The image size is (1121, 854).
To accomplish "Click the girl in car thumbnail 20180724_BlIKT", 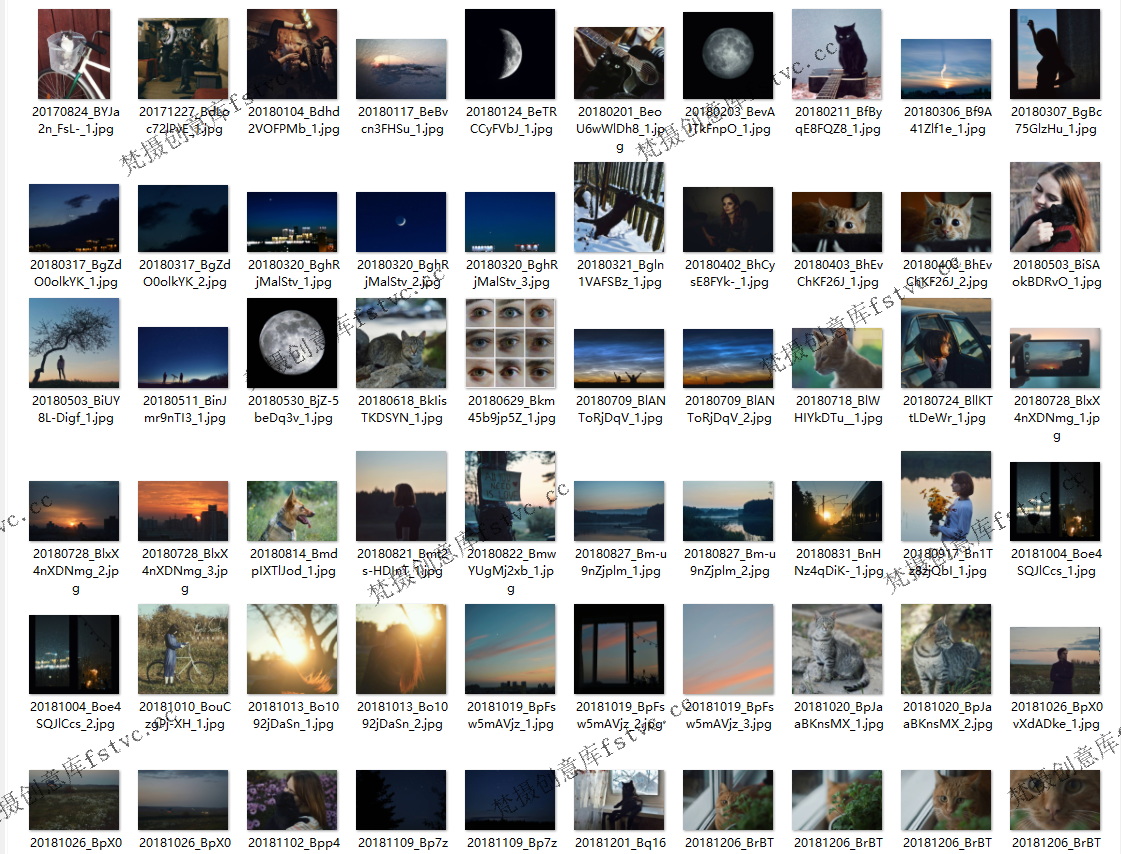I will click(947, 343).
